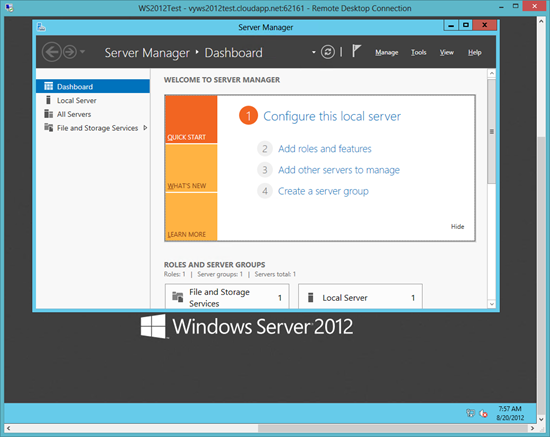
Task: Click the Dashboard grid icon in sidebar
Action: click(x=48, y=86)
